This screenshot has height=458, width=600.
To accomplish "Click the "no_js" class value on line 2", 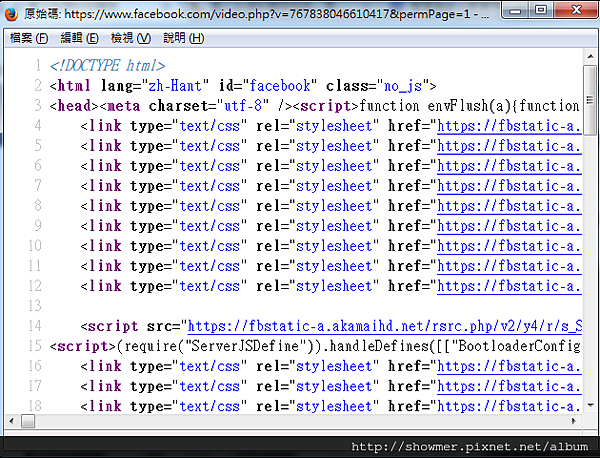I will point(403,86).
